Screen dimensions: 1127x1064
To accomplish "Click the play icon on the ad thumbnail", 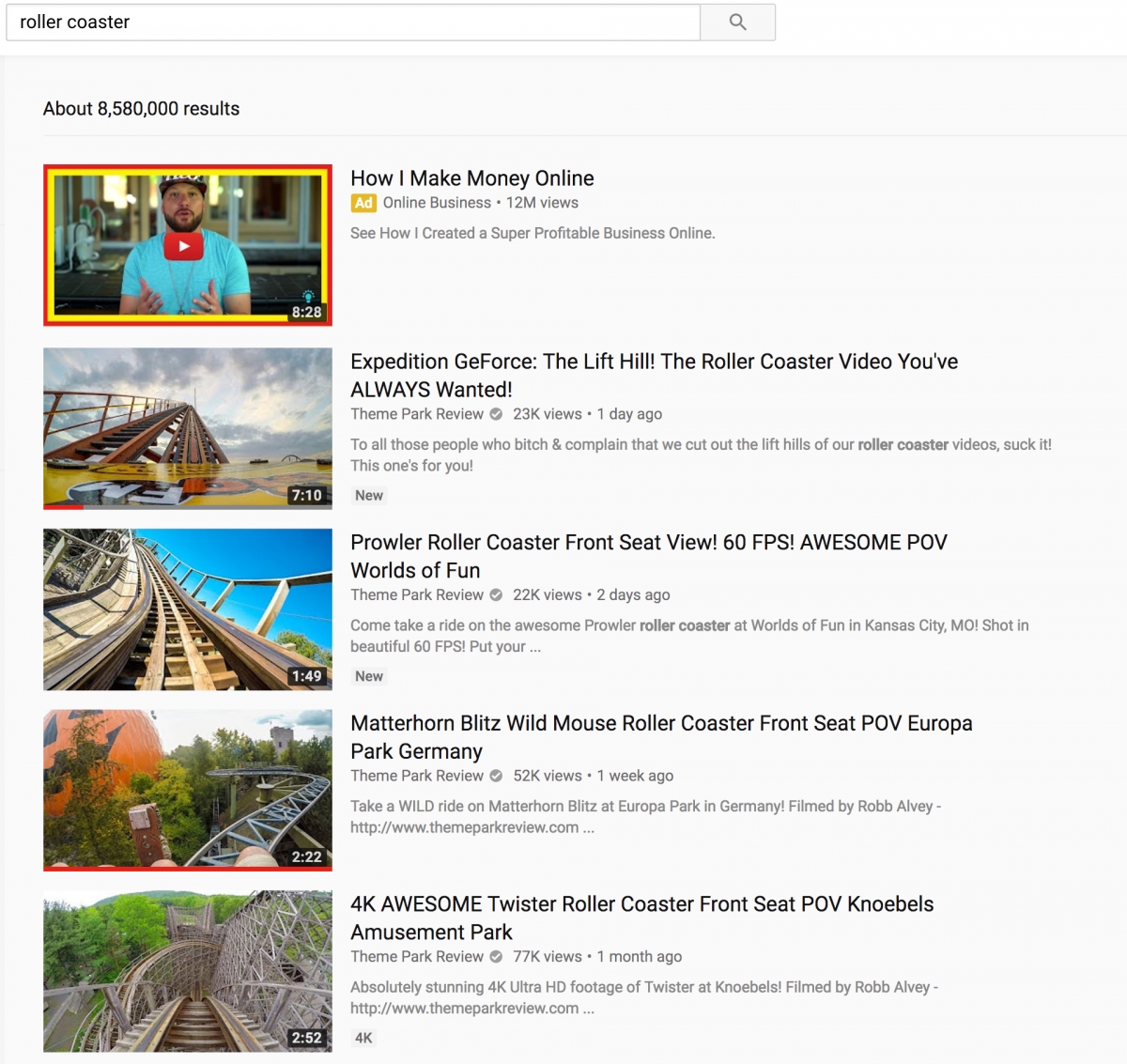I will 184,246.
